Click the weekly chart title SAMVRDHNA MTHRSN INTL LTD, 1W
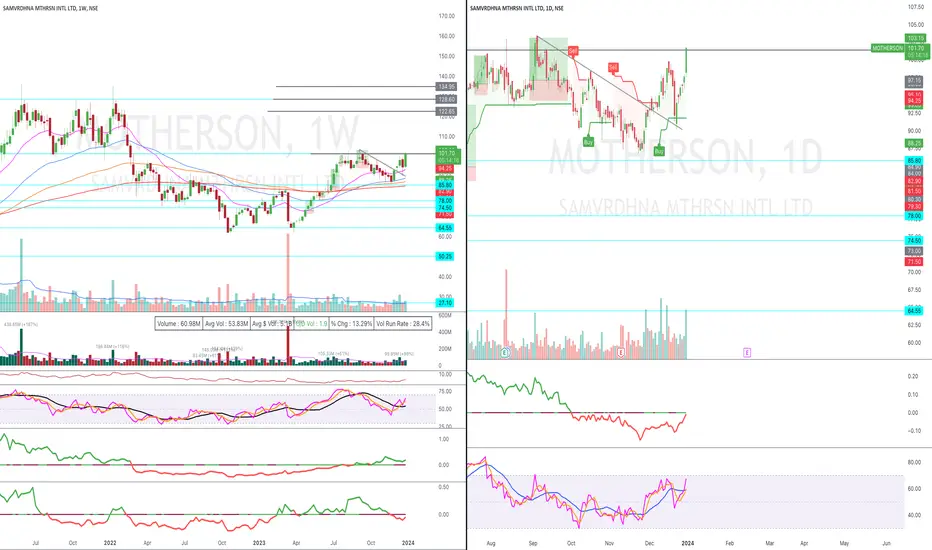The width and height of the screenshot is (932, 550). pyautogui.click(x=51, y=8)
